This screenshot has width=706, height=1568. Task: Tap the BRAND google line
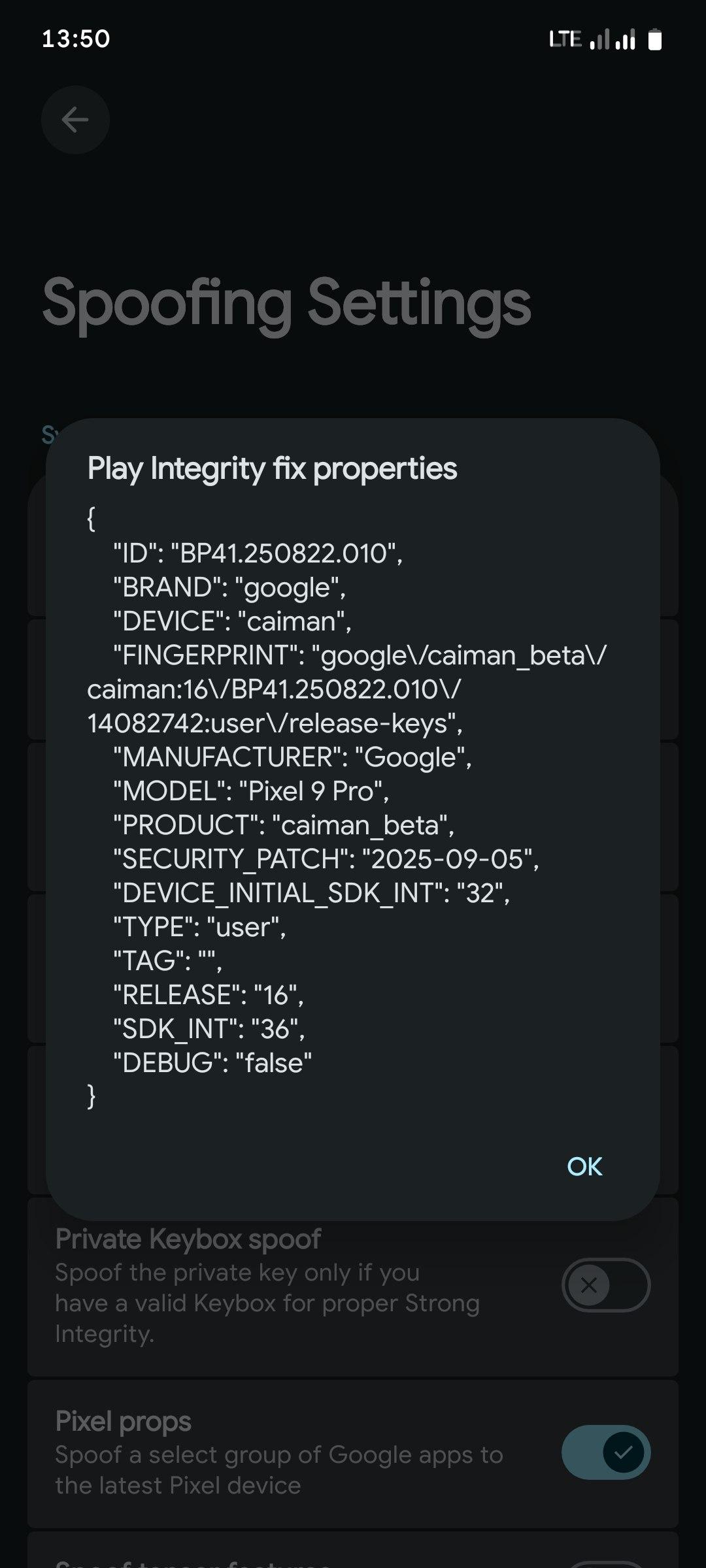coord(229,587)
